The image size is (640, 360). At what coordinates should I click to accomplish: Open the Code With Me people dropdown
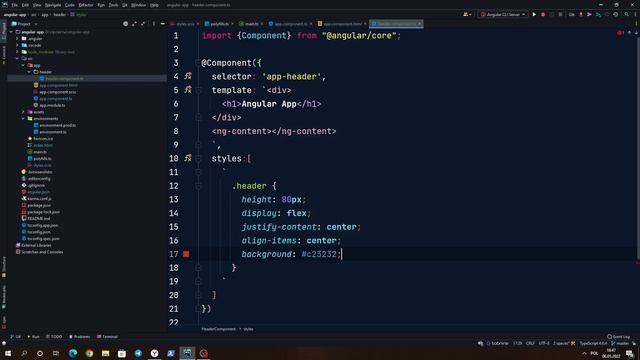point(467,14)
